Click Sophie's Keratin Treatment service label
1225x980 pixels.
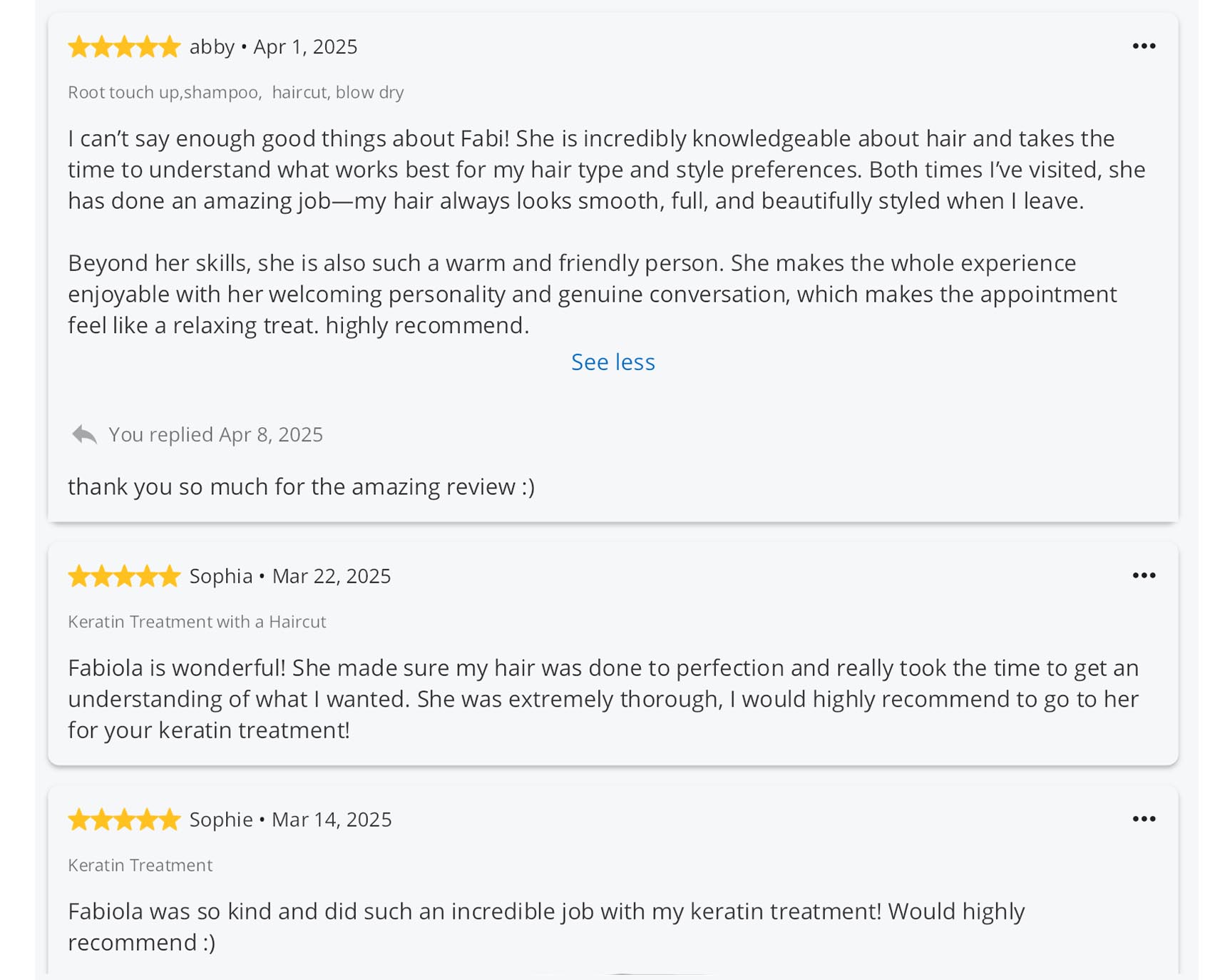click(140, 866)
